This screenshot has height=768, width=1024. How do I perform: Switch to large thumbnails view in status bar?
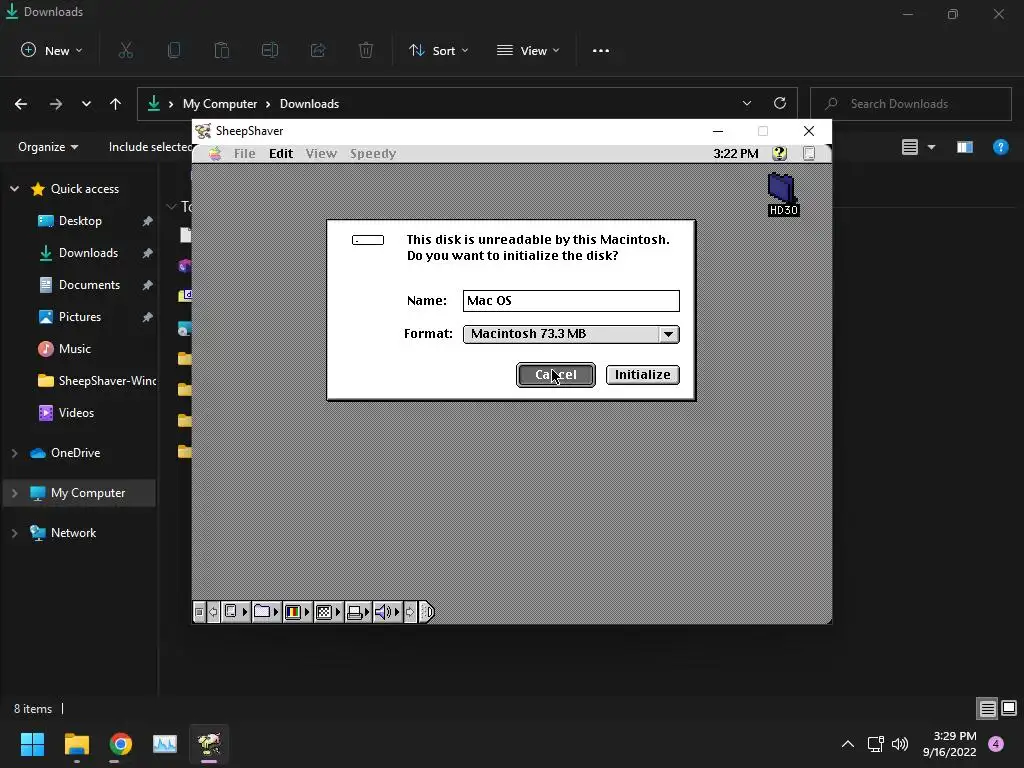[1009, 708]
